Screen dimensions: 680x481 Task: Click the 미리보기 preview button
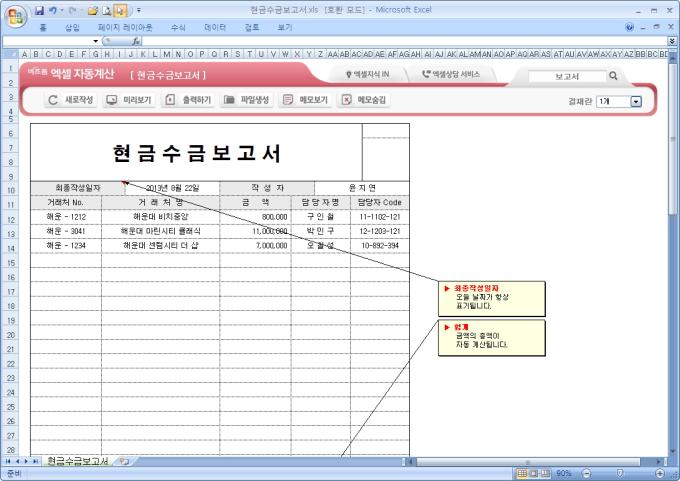coord(129,100)
